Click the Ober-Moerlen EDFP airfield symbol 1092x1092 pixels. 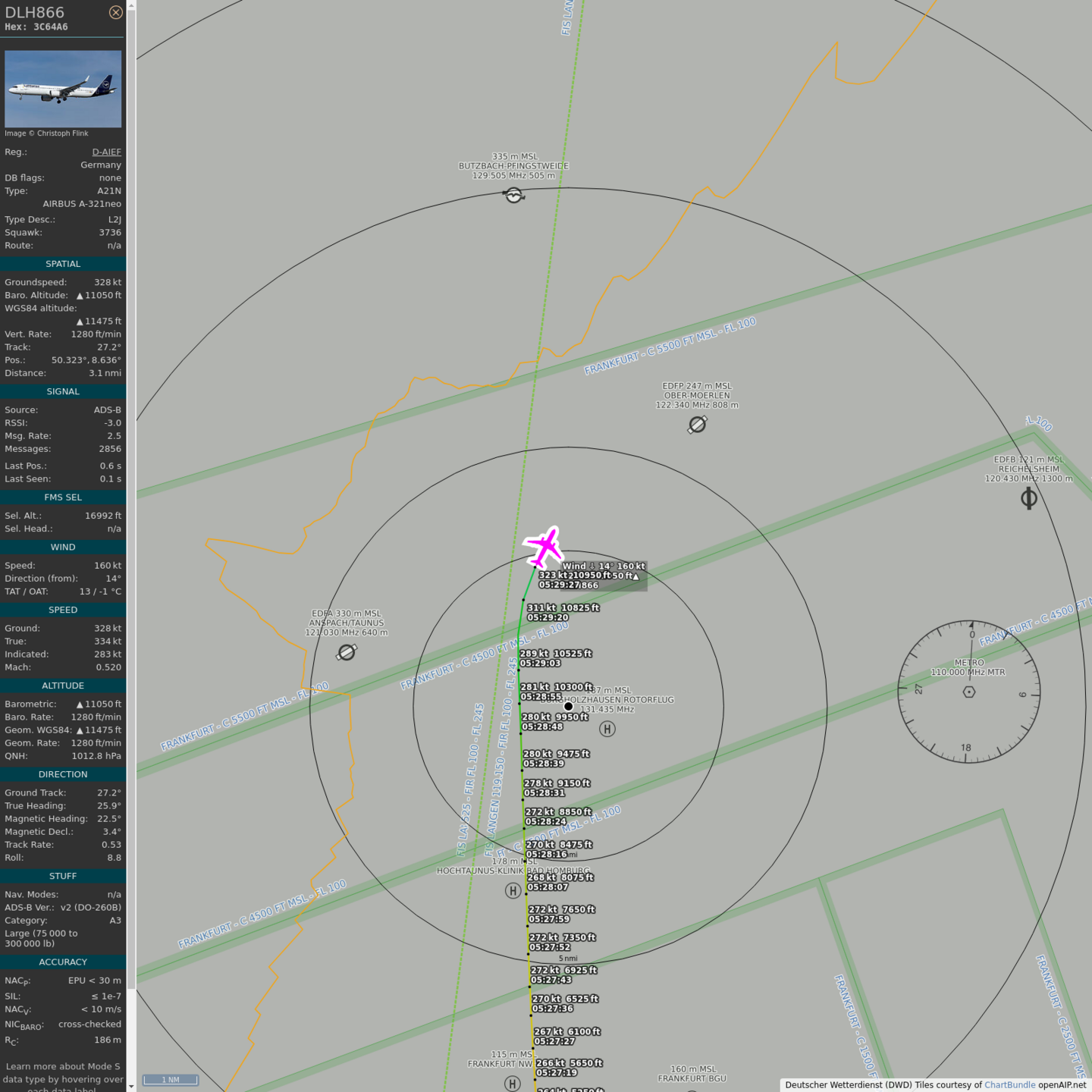697,425
